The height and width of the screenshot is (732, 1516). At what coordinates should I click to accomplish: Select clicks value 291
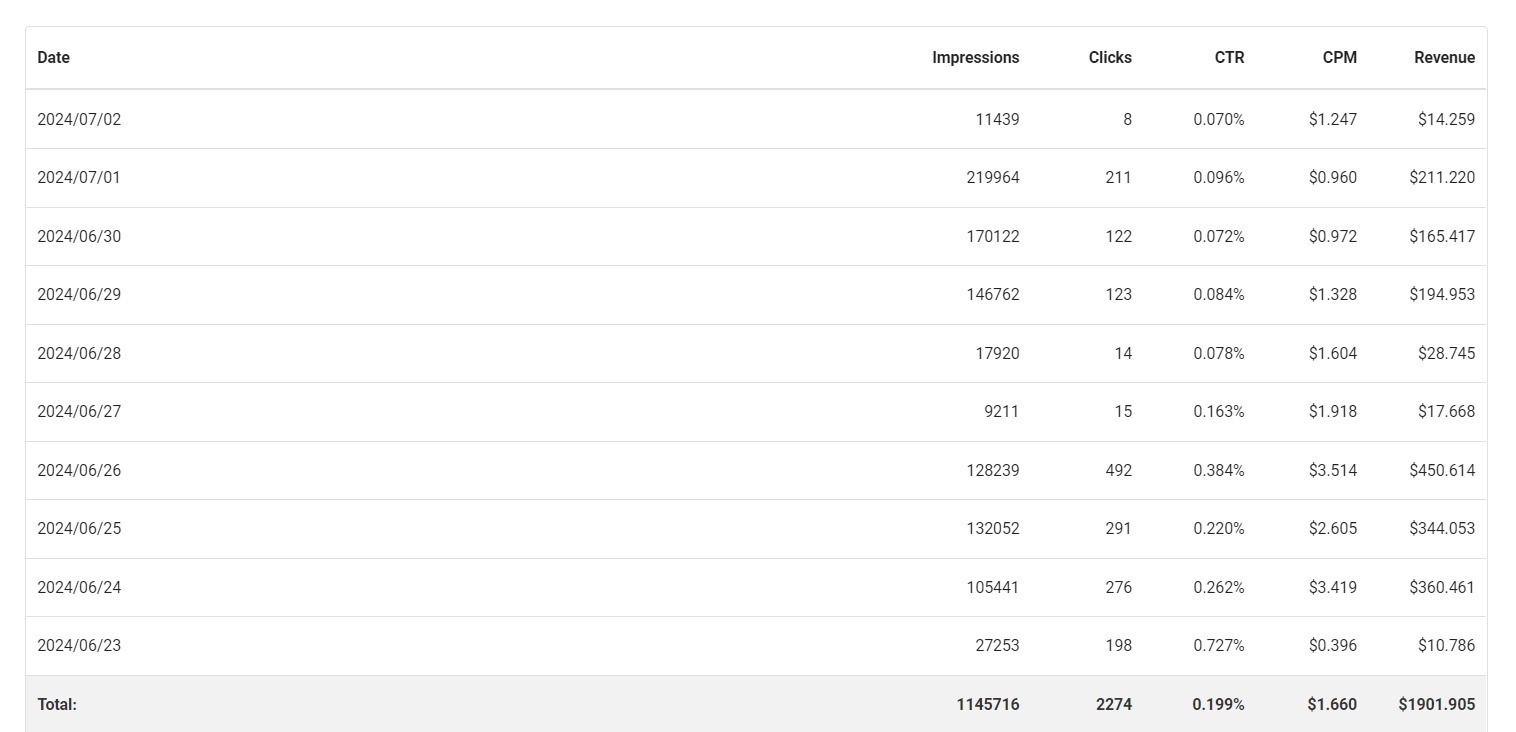(1118, 529)
